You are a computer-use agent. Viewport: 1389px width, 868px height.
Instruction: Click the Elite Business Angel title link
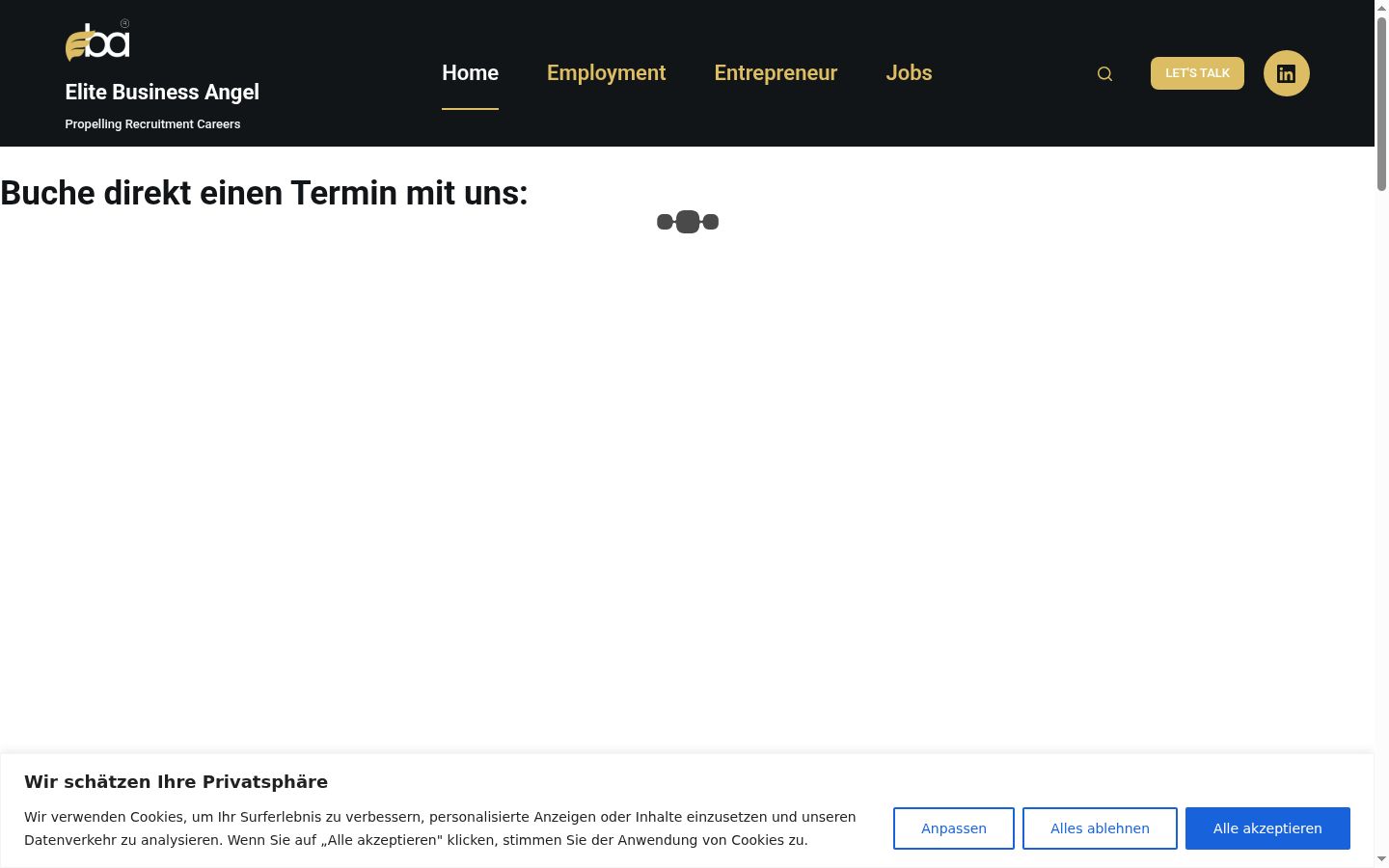[x=162, y=92]
